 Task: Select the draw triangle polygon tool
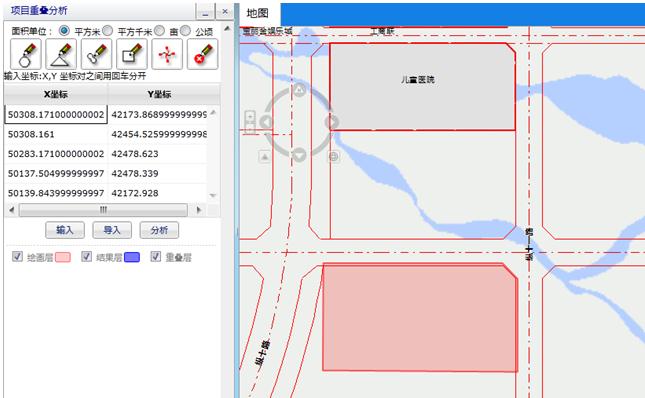61,54
